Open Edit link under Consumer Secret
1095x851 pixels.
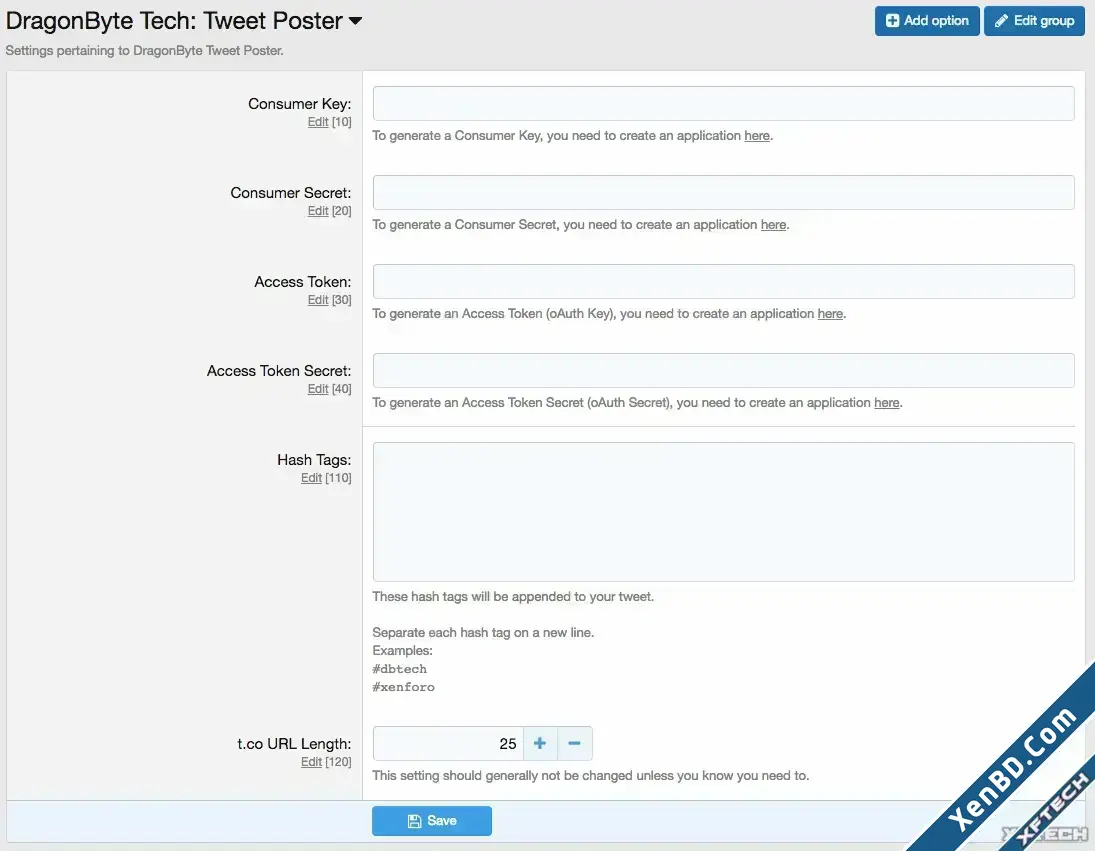click(318, 211)
